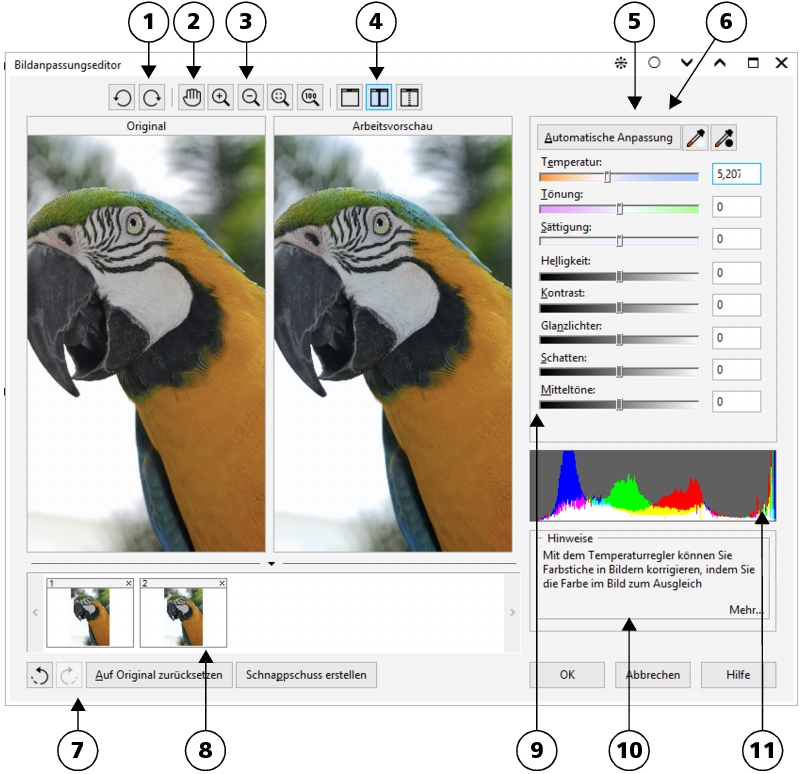800x774 pixels.
Task: Show the preview at 100% zoom
Action: click(311, 98)
